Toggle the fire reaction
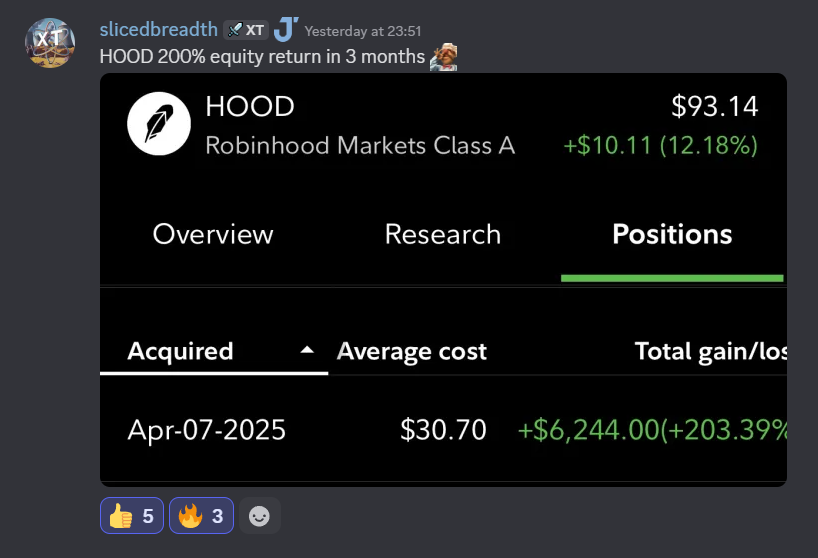The width and height of the screenshot is (818, 558). click(201, 516)
